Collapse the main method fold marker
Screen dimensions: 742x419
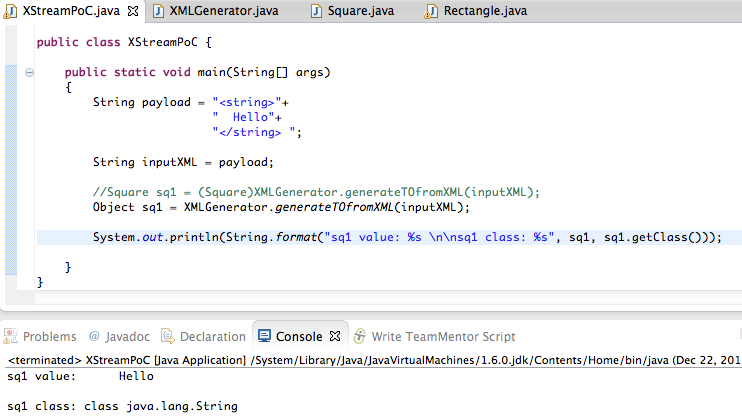[x=29, y=73]
